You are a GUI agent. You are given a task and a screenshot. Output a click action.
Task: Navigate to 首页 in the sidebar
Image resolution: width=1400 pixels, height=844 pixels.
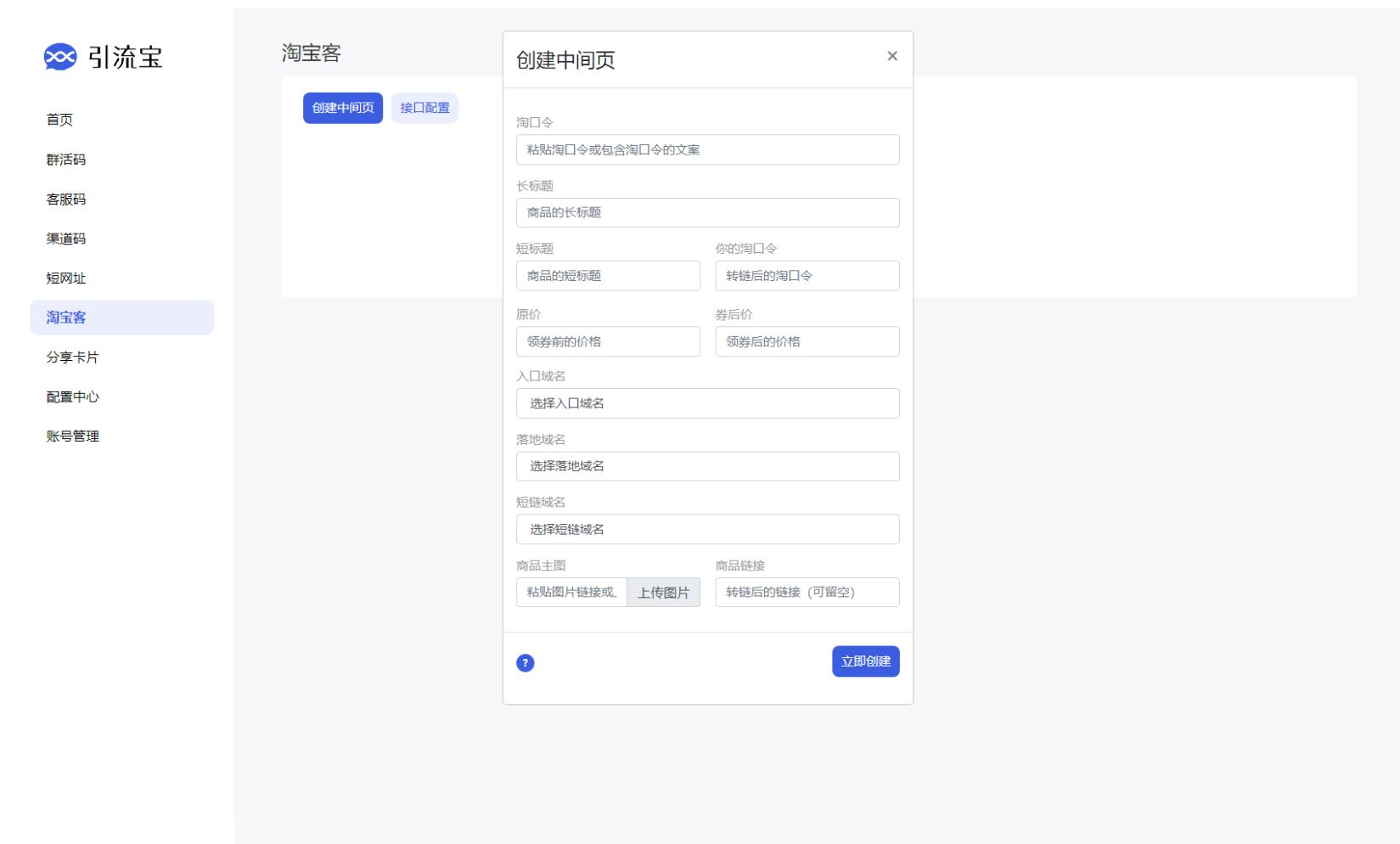[x=59, y=120]
